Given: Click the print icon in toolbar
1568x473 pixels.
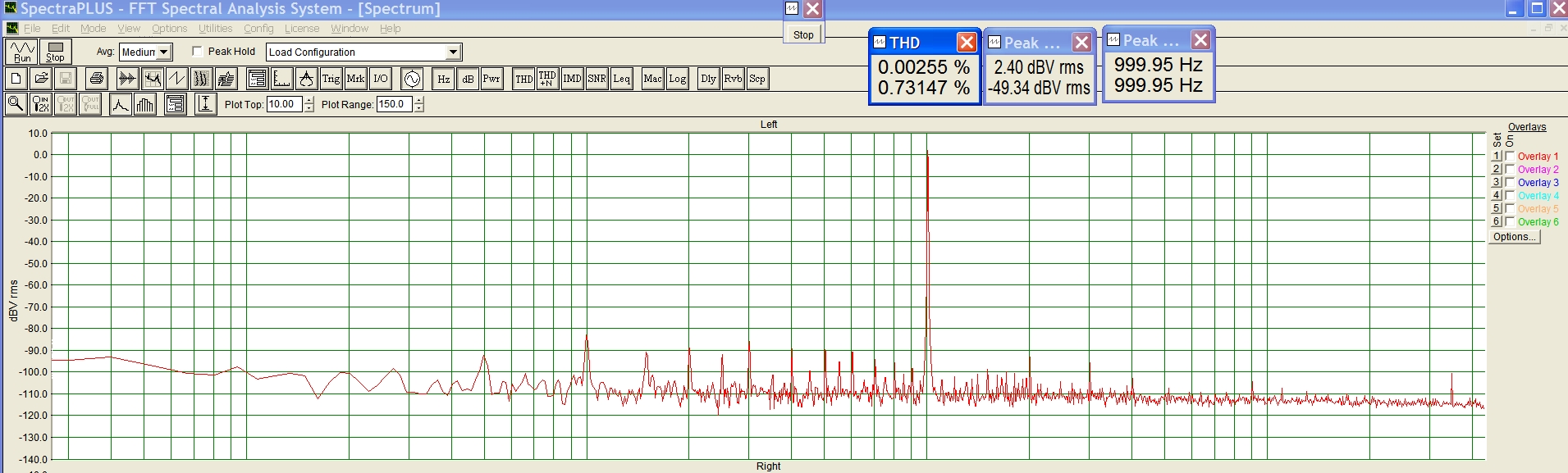Looking at the screenshot, I should point(97,79).
